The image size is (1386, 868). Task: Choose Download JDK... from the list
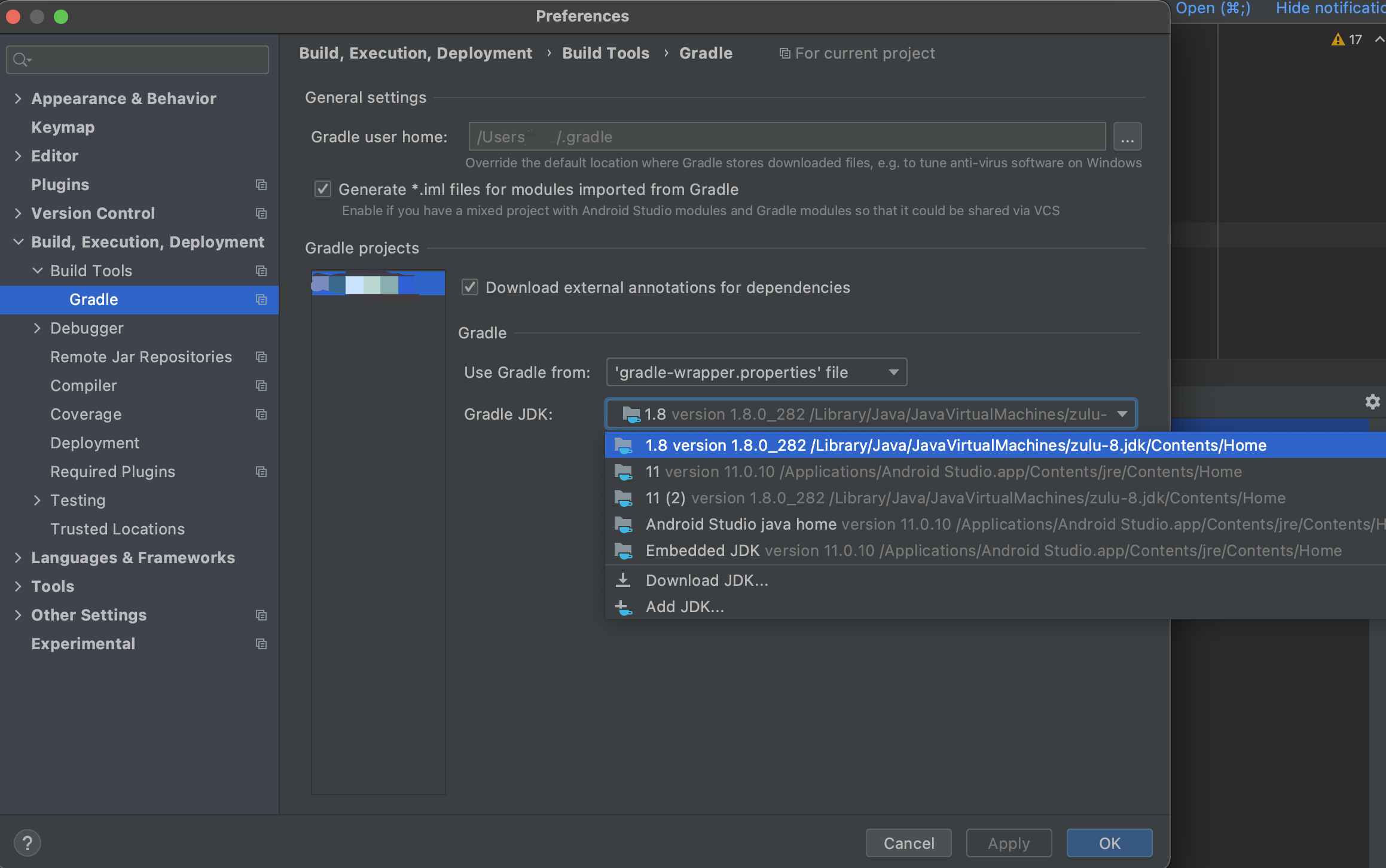point(995,580)
